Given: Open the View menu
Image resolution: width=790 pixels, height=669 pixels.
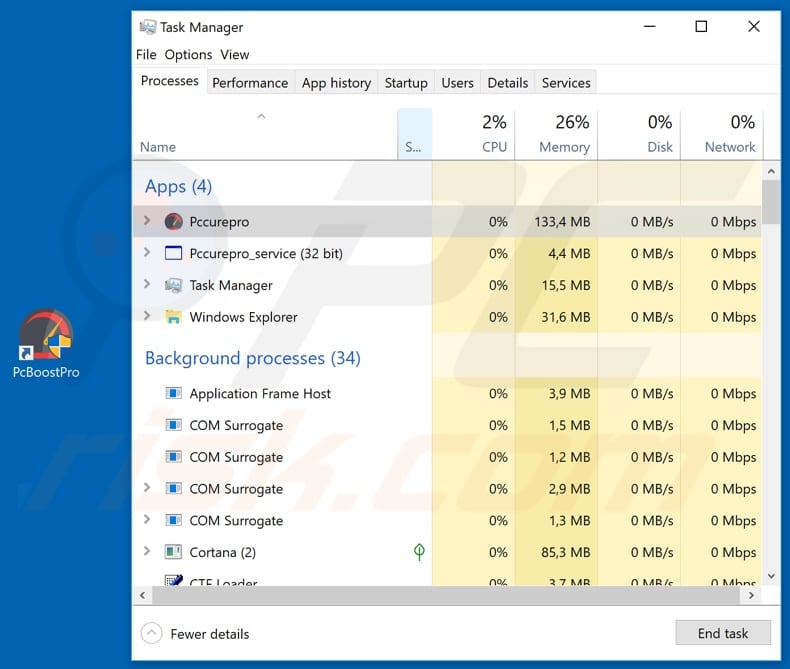Looking at the screenshot, I should click(x=235, y=54).
